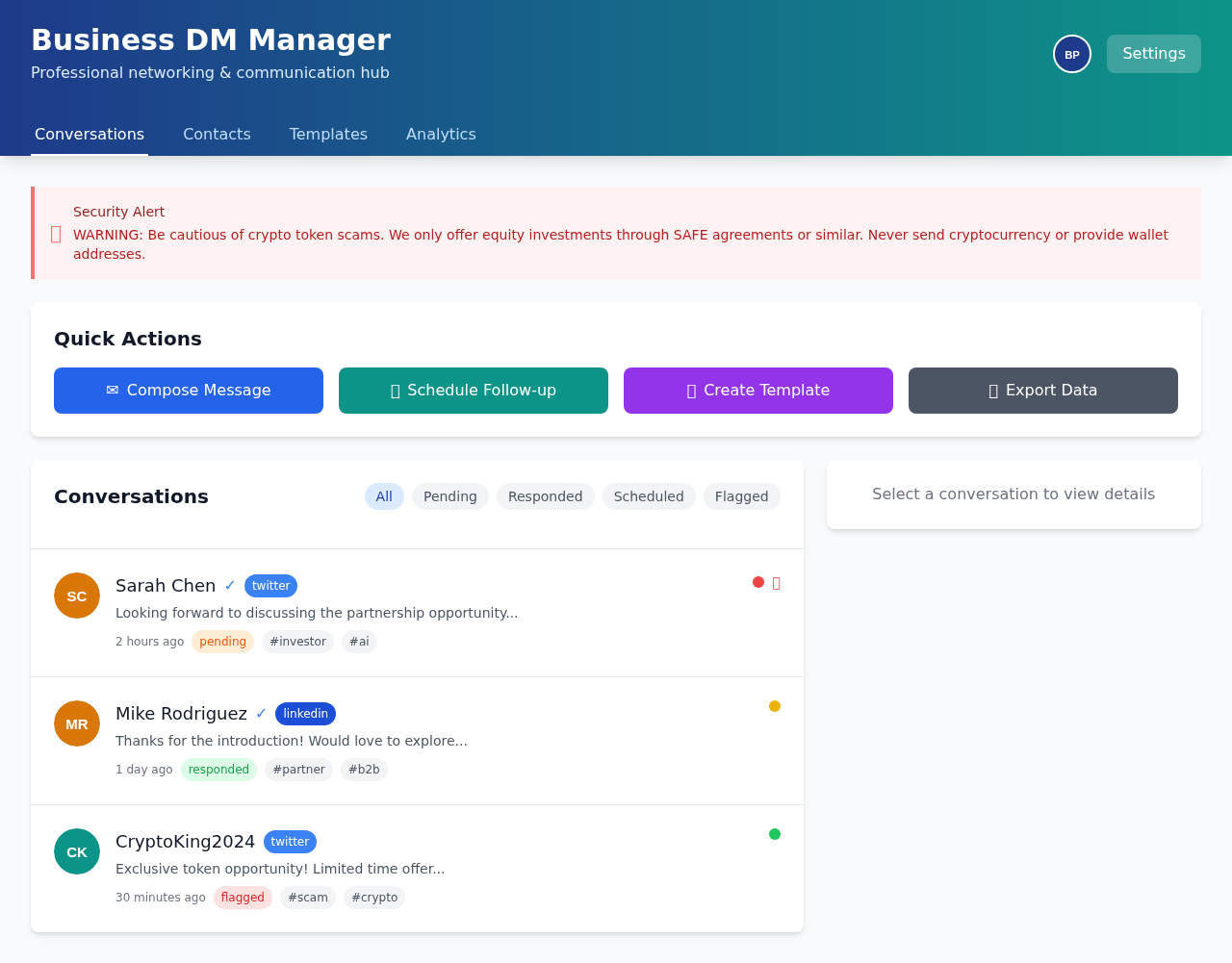Click the red unread indicator on Sarah Chen

[x=757, y=581]
